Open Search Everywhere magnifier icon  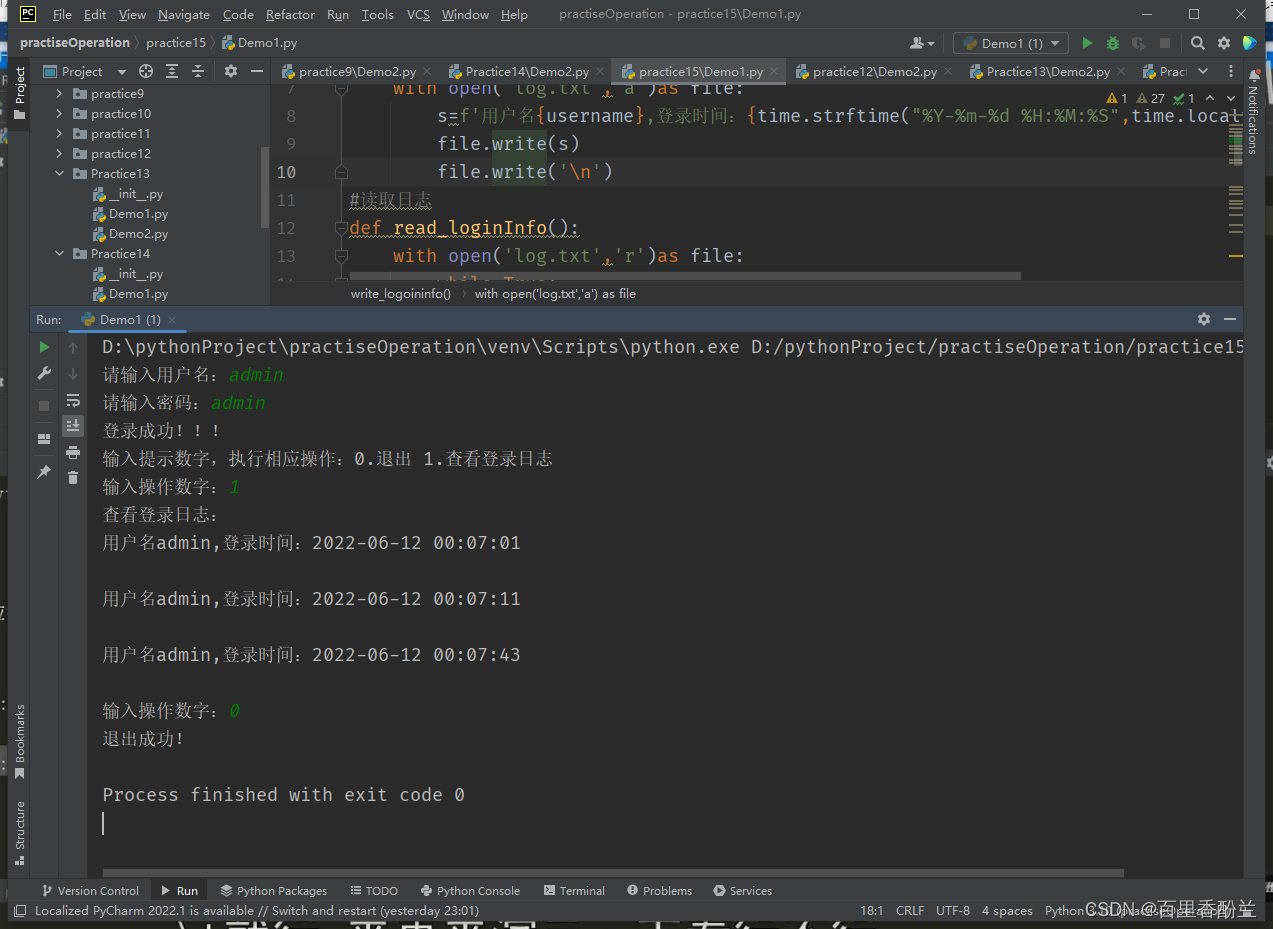tap(1198, 43)
